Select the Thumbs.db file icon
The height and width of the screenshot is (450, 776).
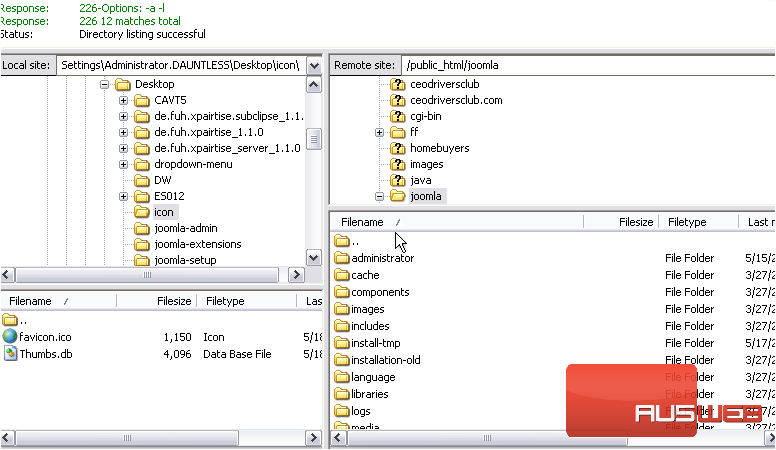(10, 354)
